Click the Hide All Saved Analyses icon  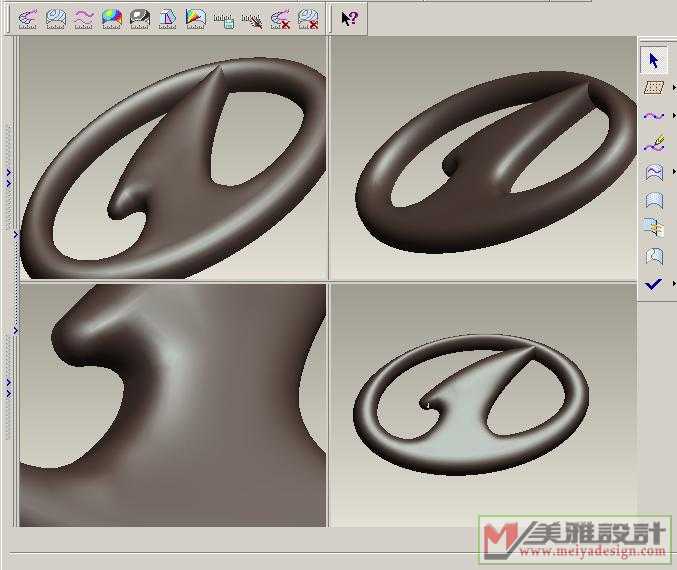[x=252, y=20]
